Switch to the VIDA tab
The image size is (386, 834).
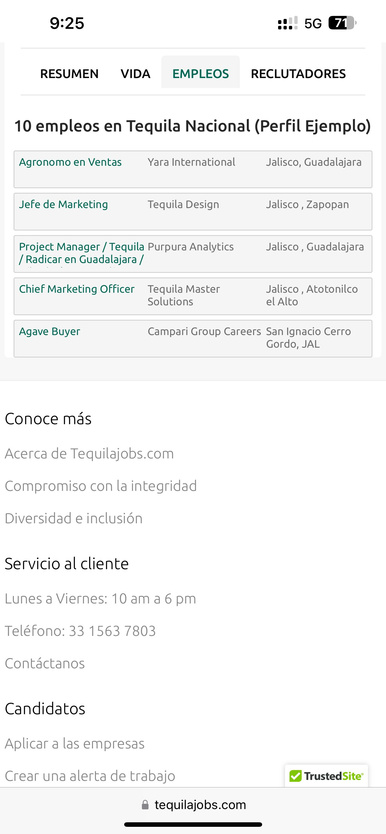click(136, 74)
